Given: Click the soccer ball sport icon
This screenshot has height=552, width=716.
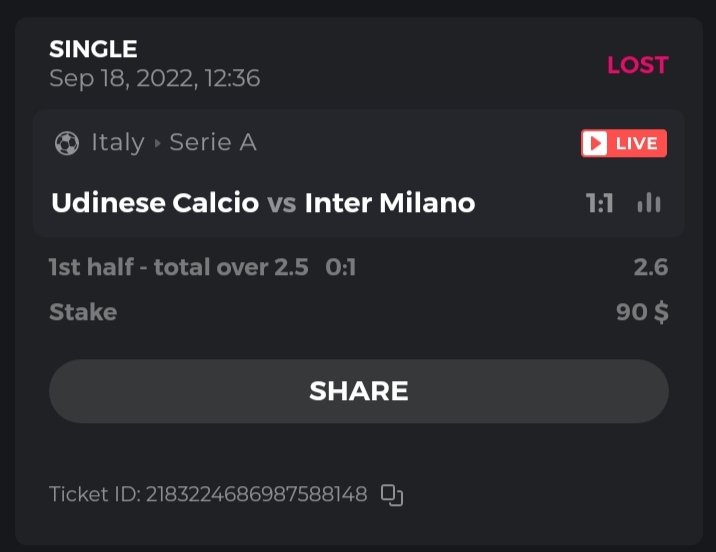Looking at the screenshot, I should 67,143.
